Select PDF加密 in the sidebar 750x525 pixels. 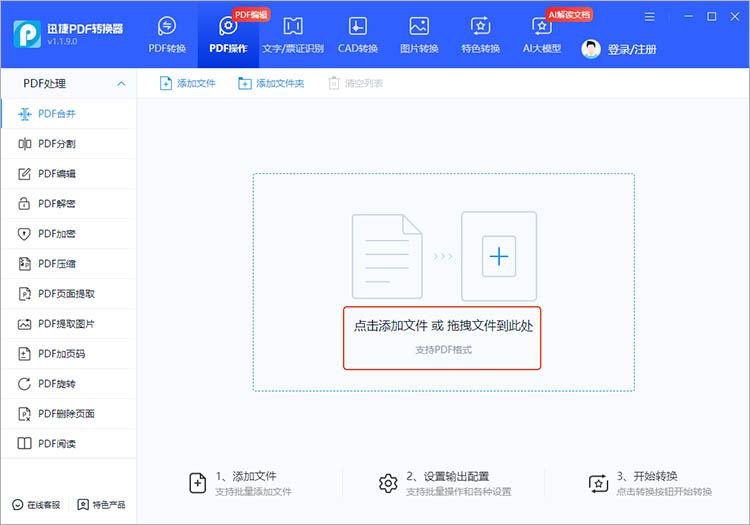68,234
